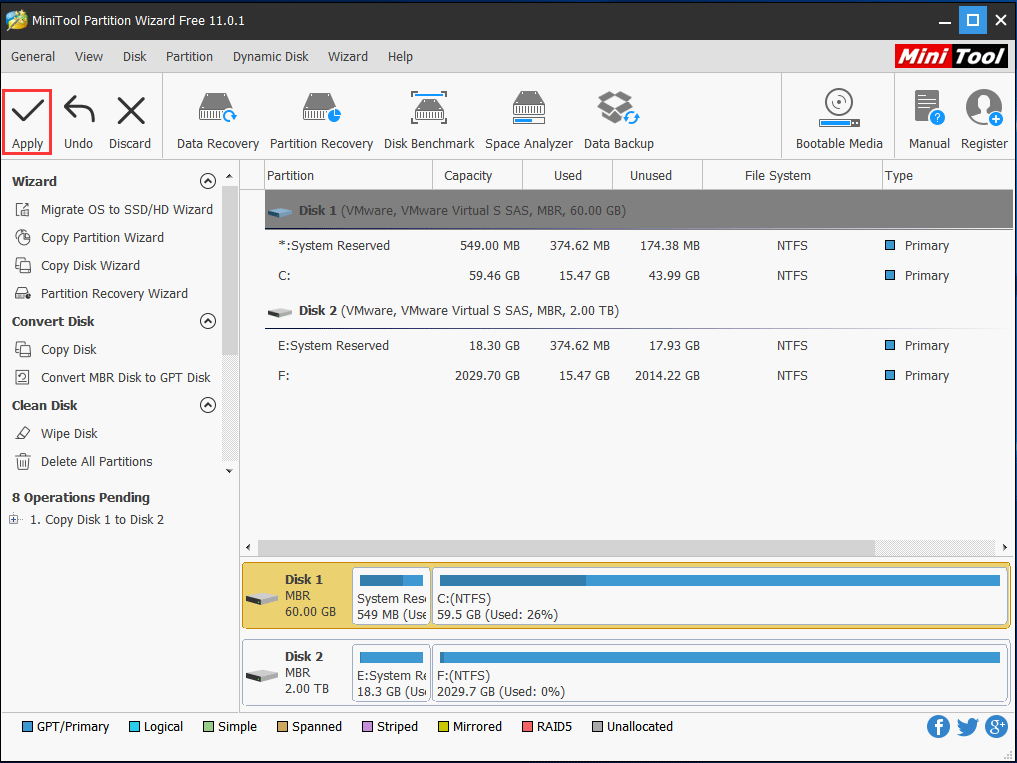Screen dimensions: 1017x763
Task: Open the Google Plus share icon
Action: click(x=996, y=726)
